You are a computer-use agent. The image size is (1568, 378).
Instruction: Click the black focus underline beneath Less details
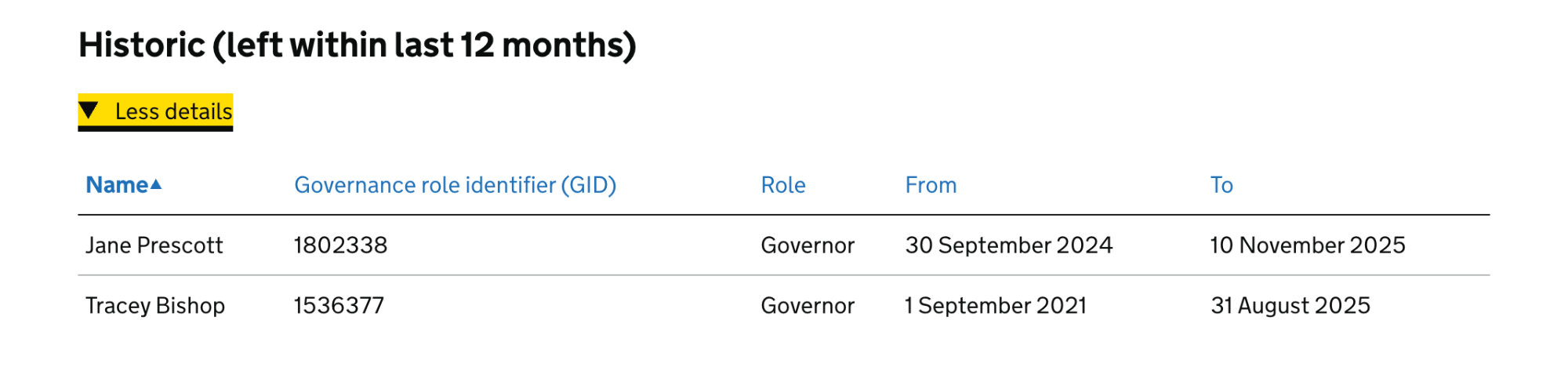(x=155, y=129)
